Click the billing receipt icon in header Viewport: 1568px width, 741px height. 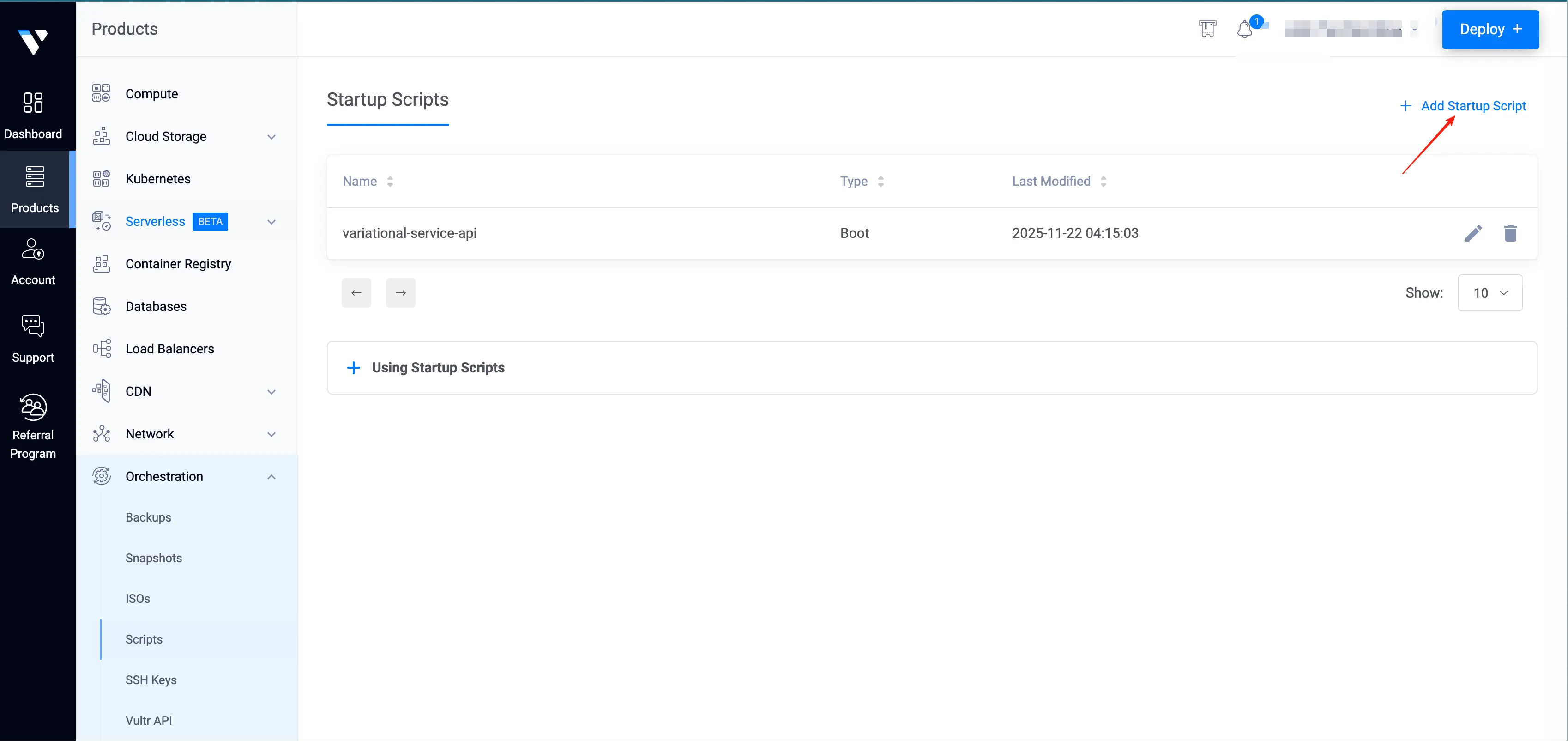[x=1208, y=29]
